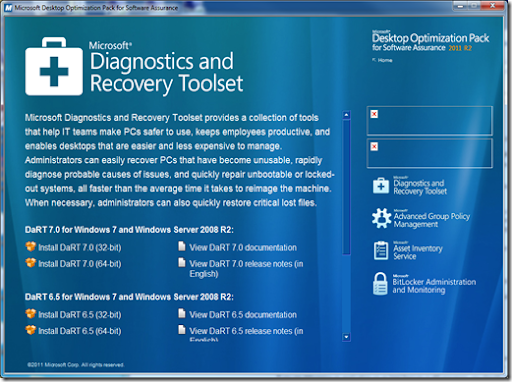This screenshot has height=382, width=512.
Task: Open View DaRT 7.0 documentation link
Action: pos(243,248)
